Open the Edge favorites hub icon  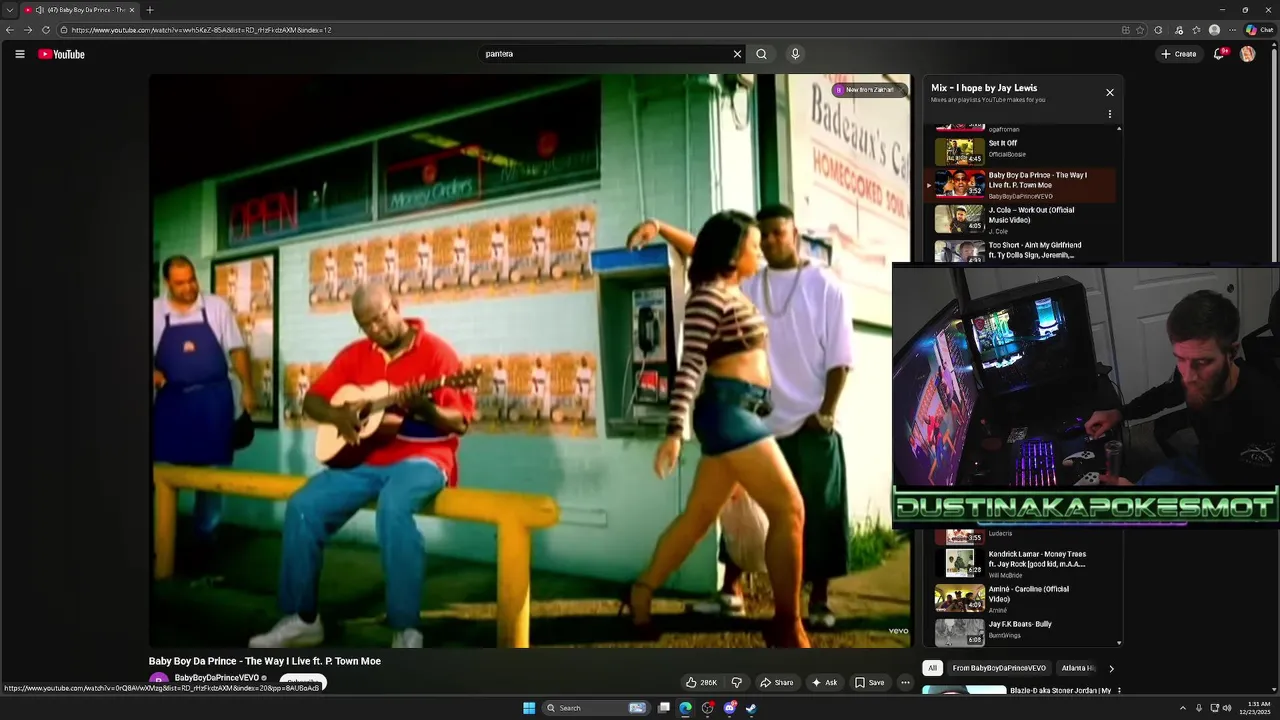[1196, 30]
